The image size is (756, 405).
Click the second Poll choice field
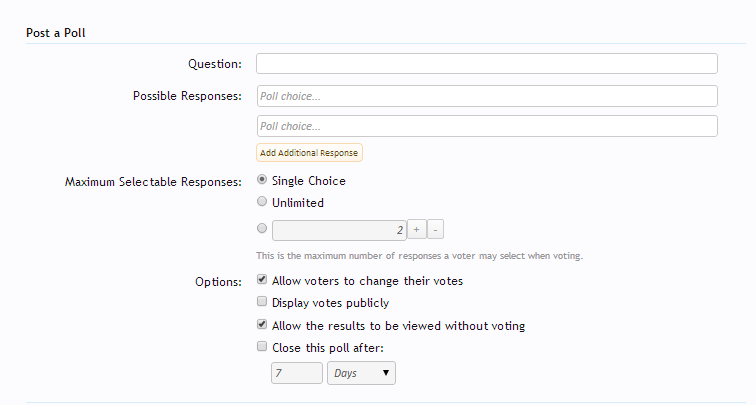click(487, 126)
